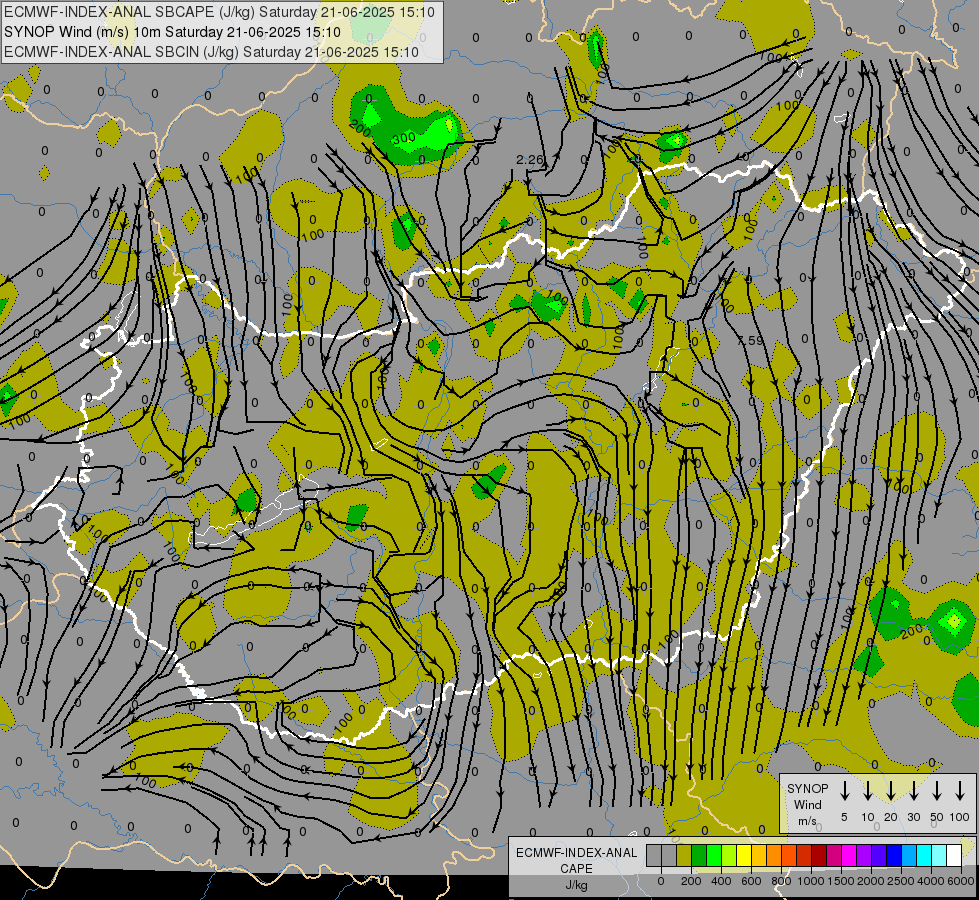
Task: Click the 30 speed label in the wind legend
Action: coord(914,817)
